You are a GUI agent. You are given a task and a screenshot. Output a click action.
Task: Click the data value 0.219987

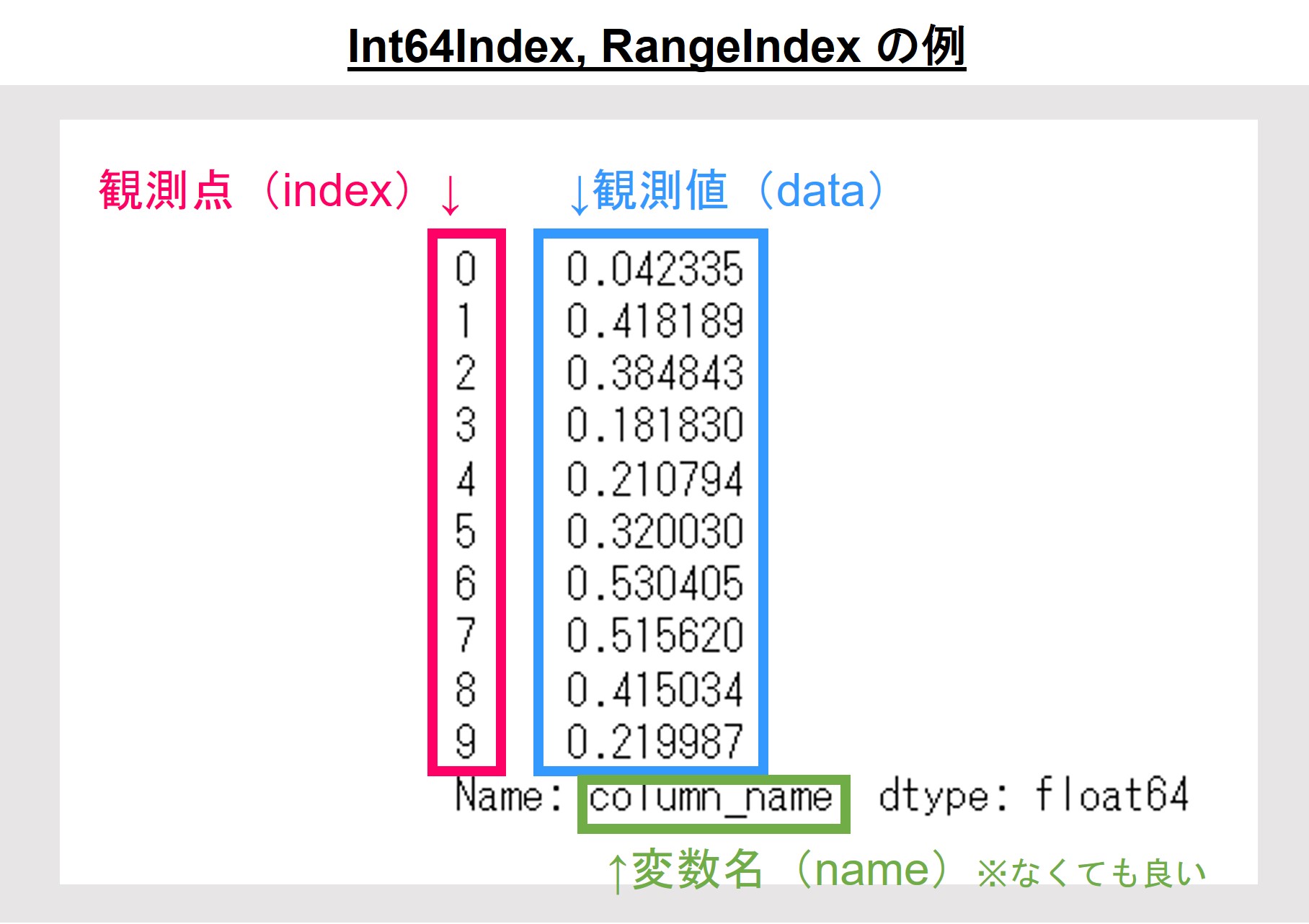[x=654, y=739]
